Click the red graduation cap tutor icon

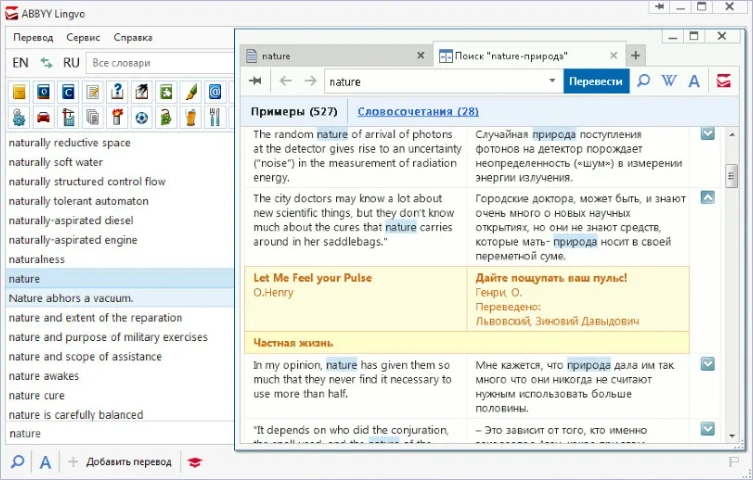point(195,462)
